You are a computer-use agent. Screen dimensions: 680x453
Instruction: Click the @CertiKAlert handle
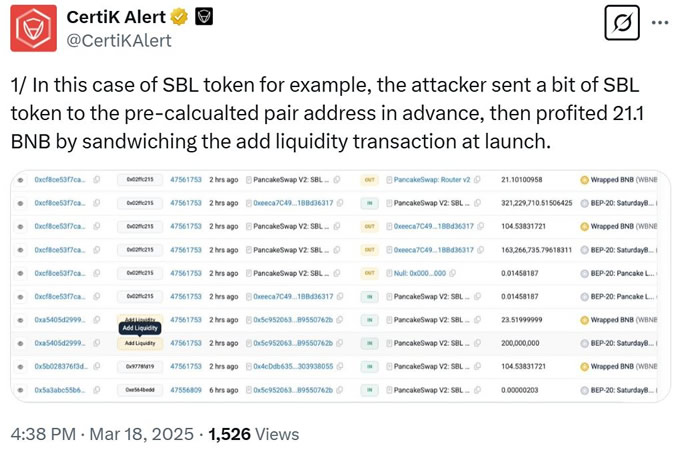[119, 41]
